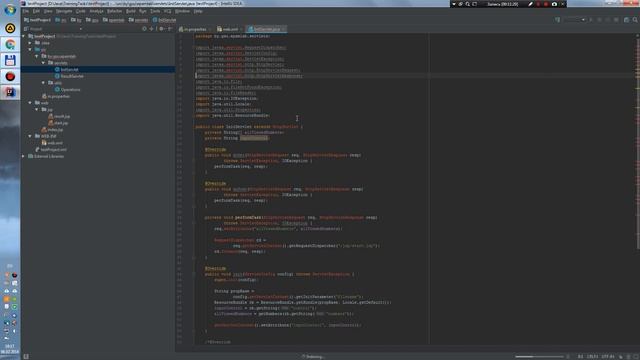Viewport: 640px width, 360px height.
Task: Collapse the web folder arrow
Action: click(x=30, y=103)
